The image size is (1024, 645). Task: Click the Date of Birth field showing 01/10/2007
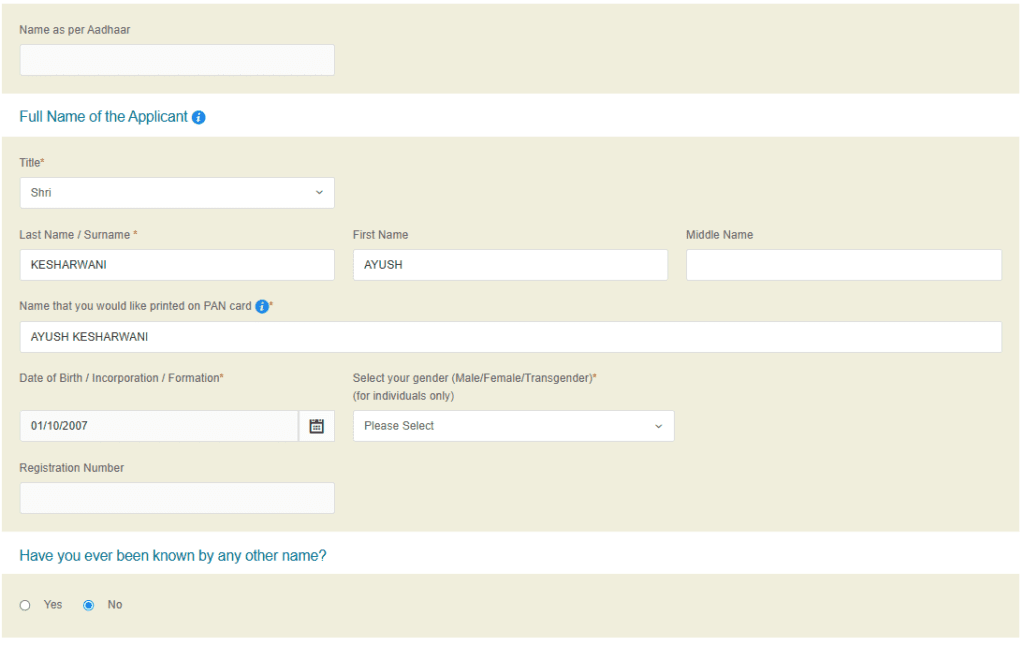[x=158, y=425]
